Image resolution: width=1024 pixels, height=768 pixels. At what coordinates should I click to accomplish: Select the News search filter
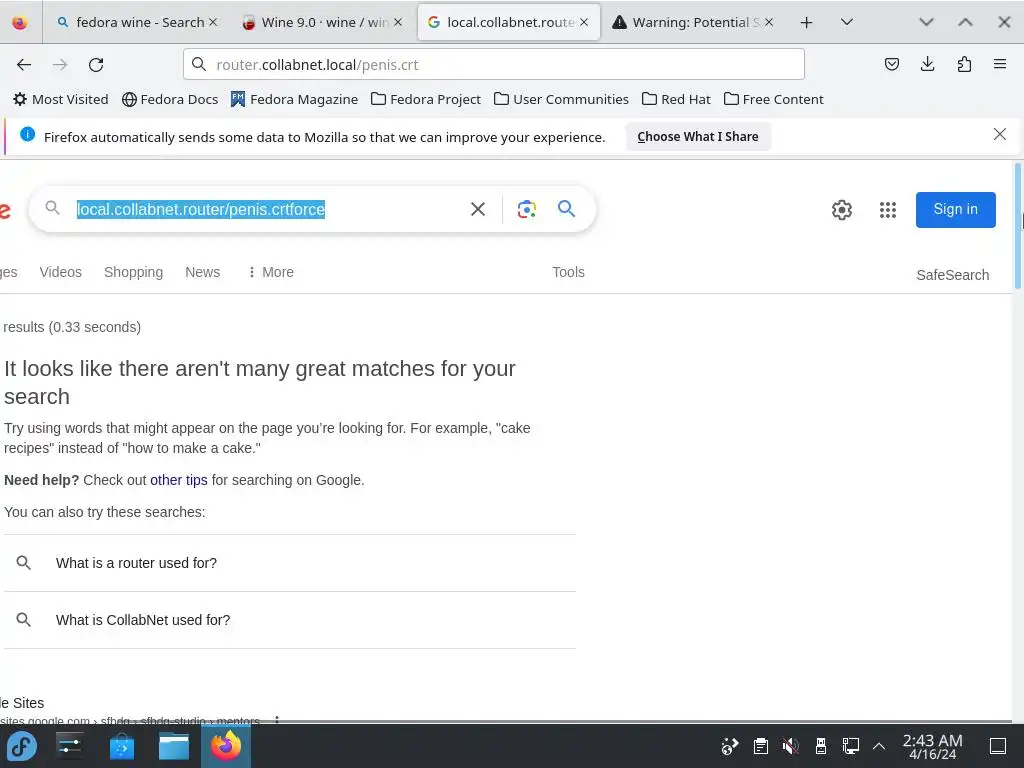point(202,272)
